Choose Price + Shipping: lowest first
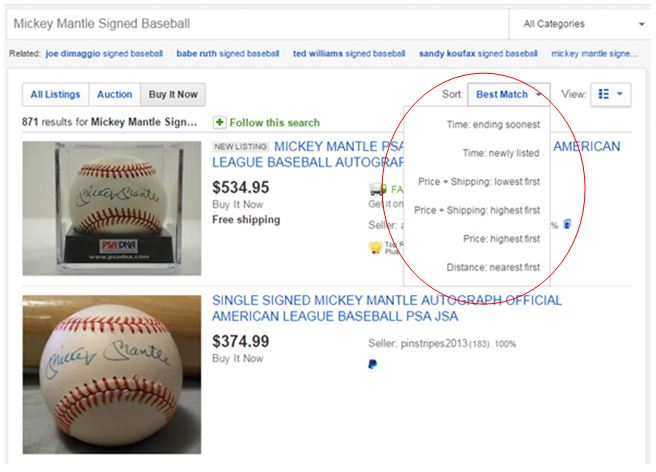 (479, 182)
